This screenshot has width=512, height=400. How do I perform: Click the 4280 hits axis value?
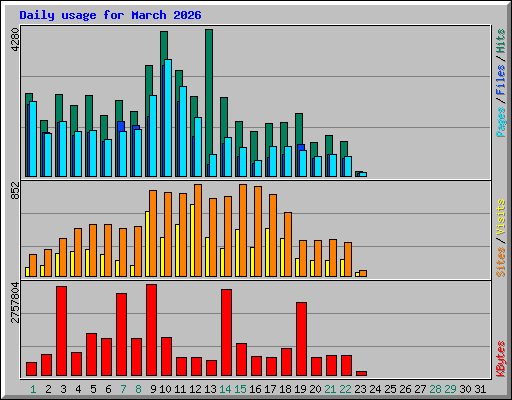click(x=15, y=40)
